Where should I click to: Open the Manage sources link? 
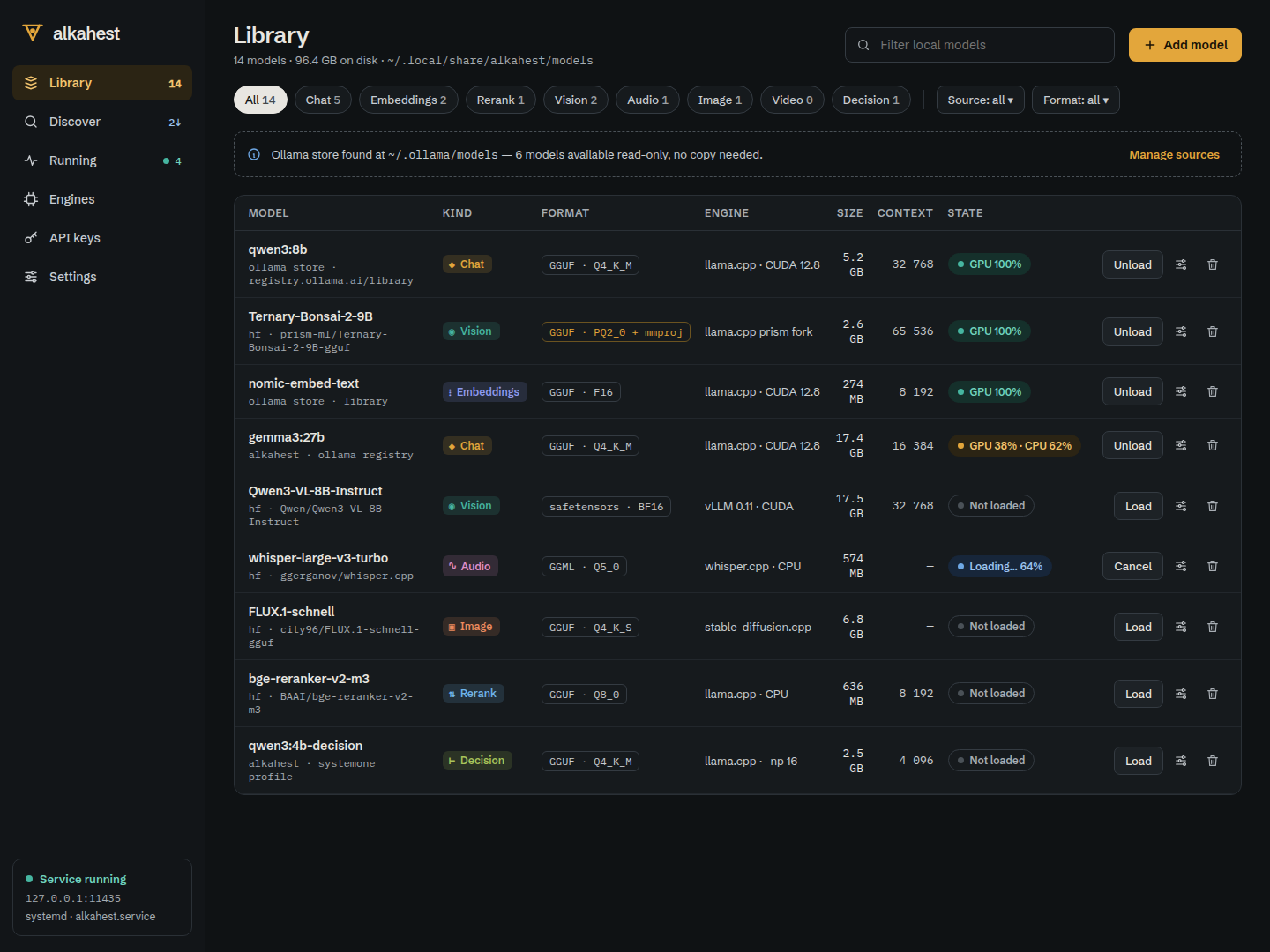coord(1174,154)
